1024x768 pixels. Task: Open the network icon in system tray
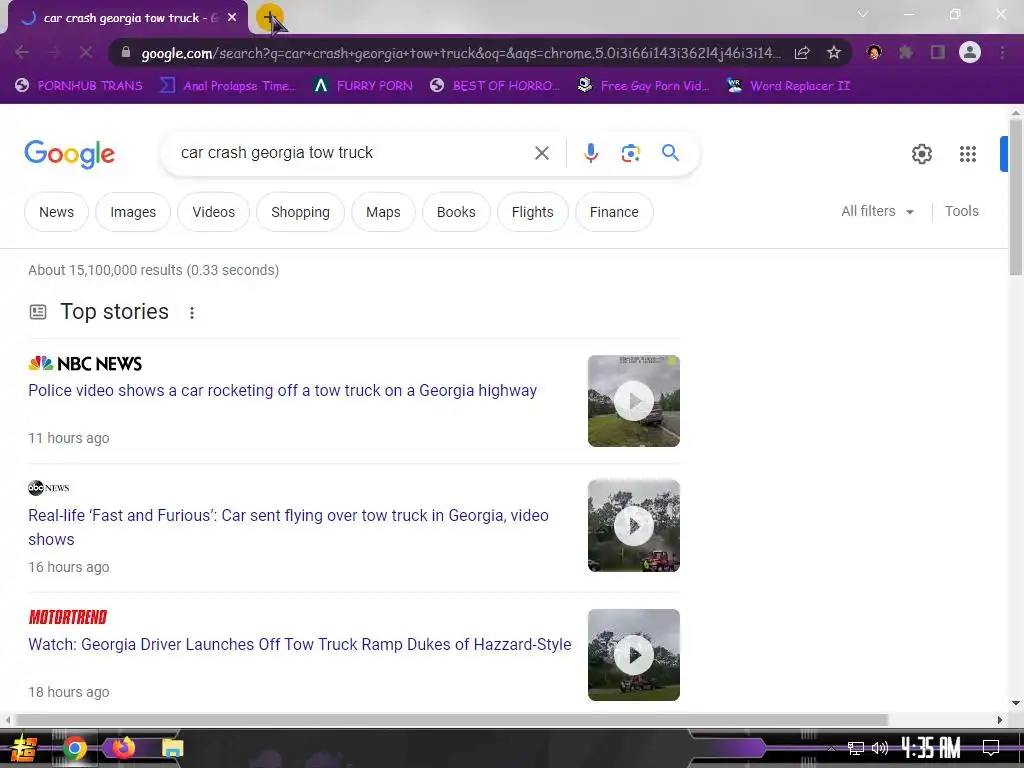[856, 748]
